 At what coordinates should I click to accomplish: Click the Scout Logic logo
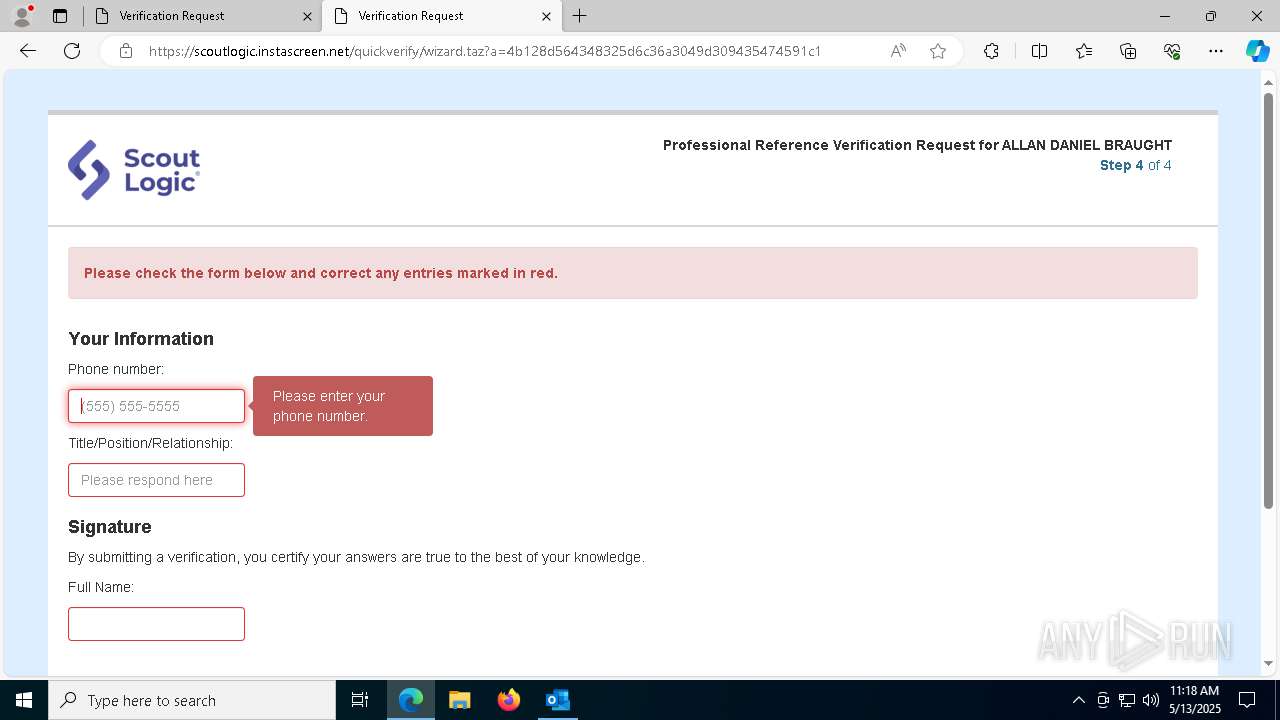[134, 170]
